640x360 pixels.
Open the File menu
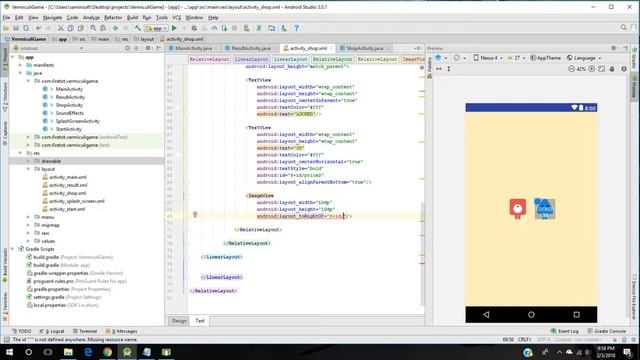click(x=6, y=18)
